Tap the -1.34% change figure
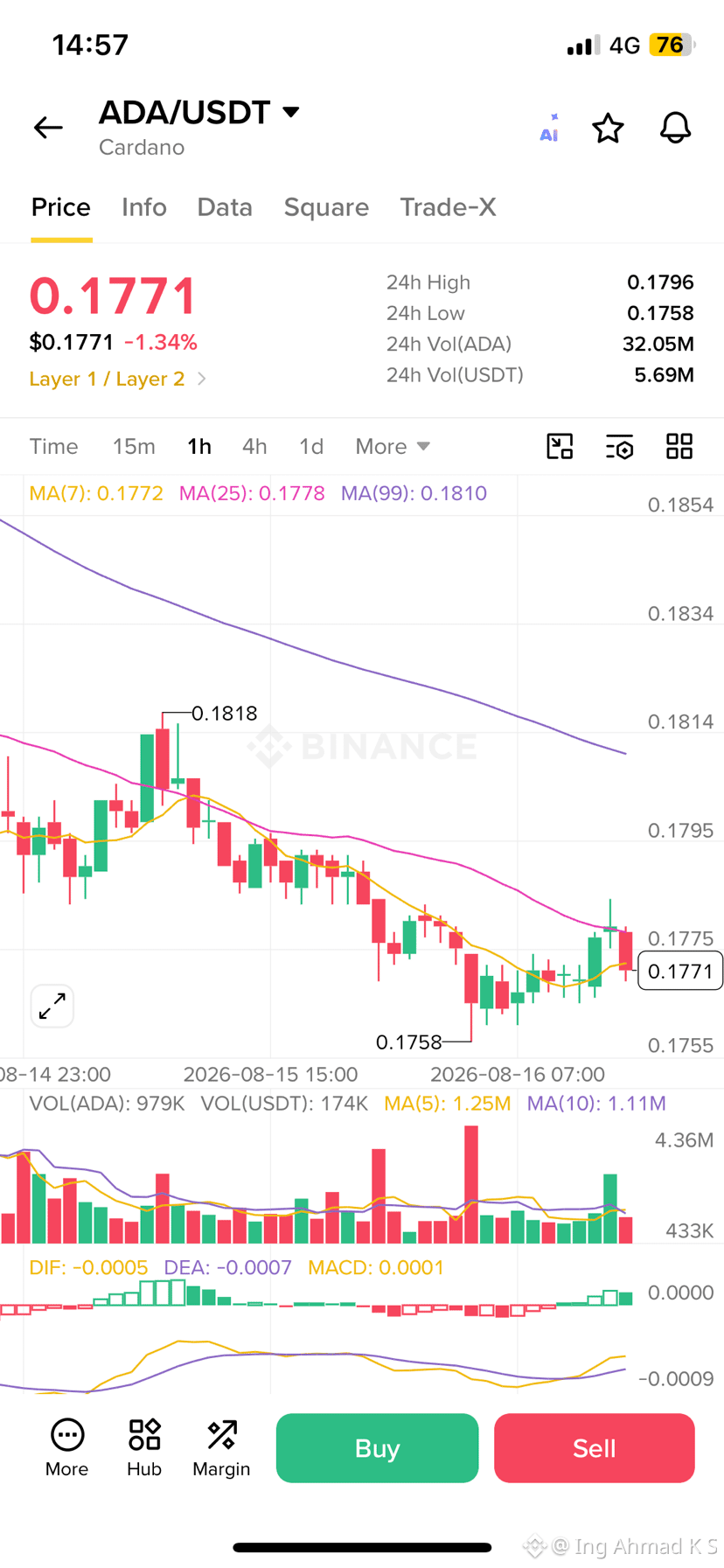724x1568 pixels. (x=161, y=342)
